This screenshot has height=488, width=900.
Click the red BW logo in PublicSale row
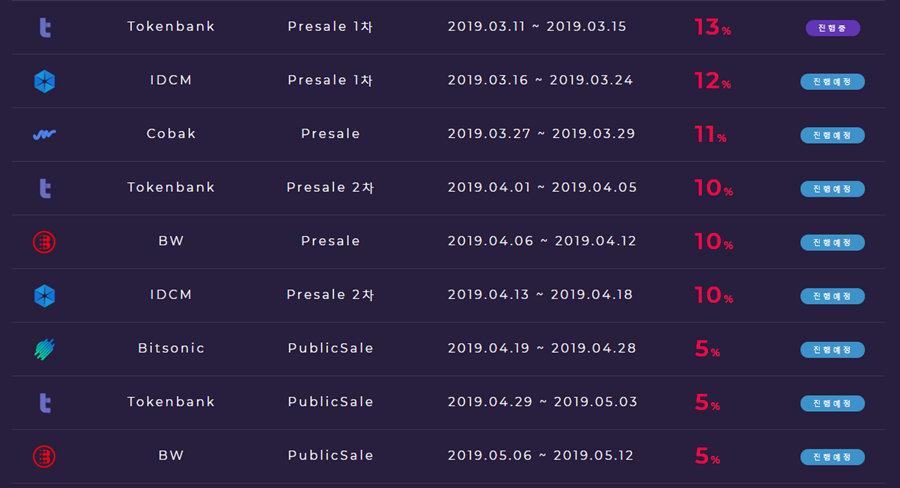click(44, 456)
